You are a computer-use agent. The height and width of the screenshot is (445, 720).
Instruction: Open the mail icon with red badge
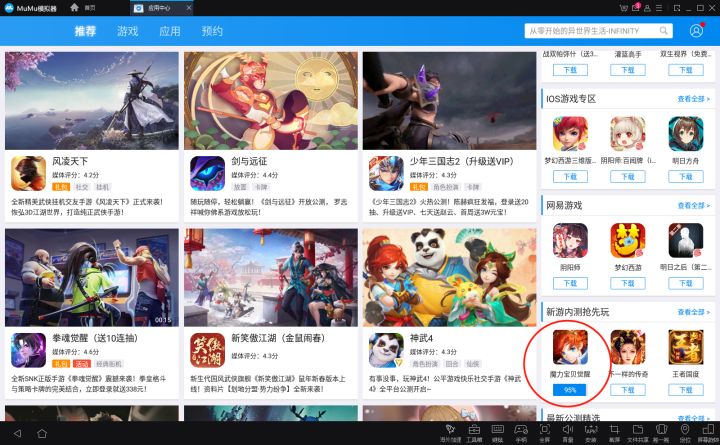coord(636,8)
